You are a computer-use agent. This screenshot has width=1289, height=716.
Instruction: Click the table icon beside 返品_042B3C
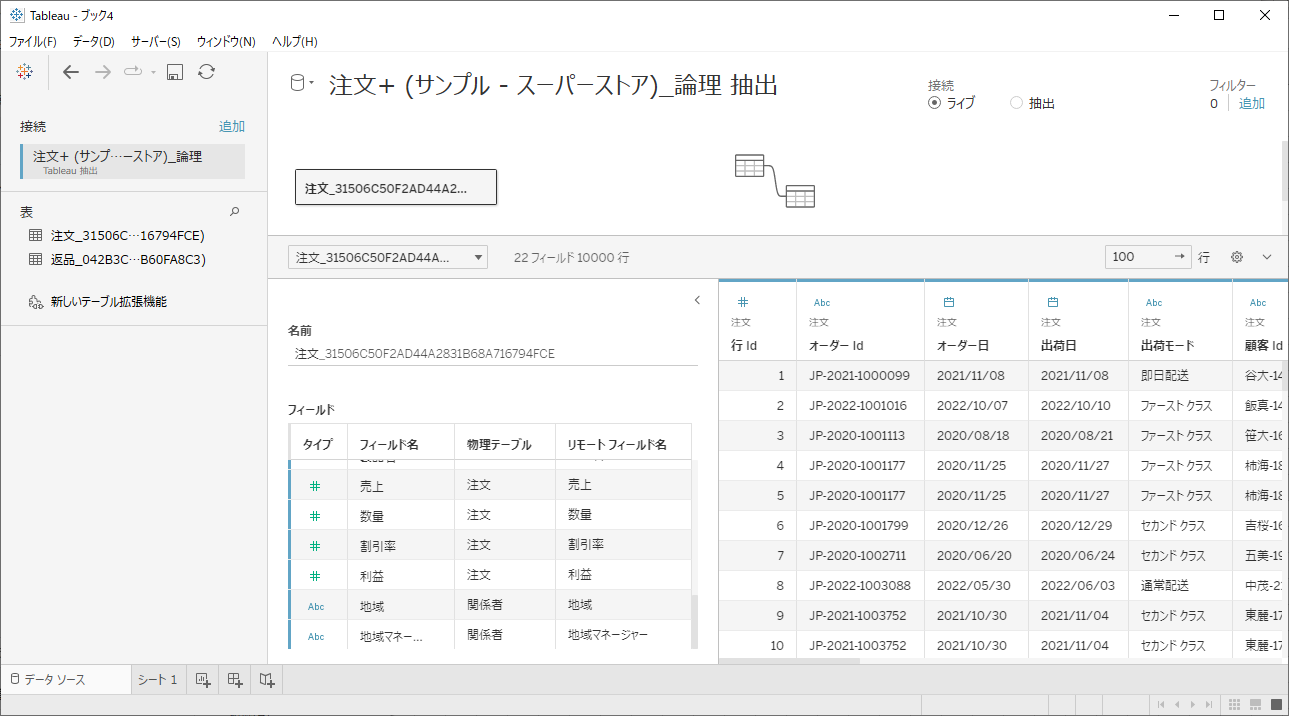[x=35, y=259]
